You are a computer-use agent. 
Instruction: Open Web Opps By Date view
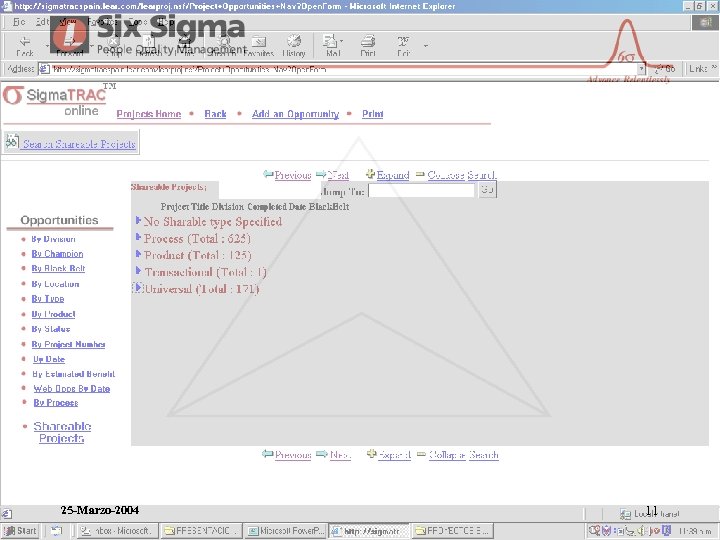coord(72,388)
